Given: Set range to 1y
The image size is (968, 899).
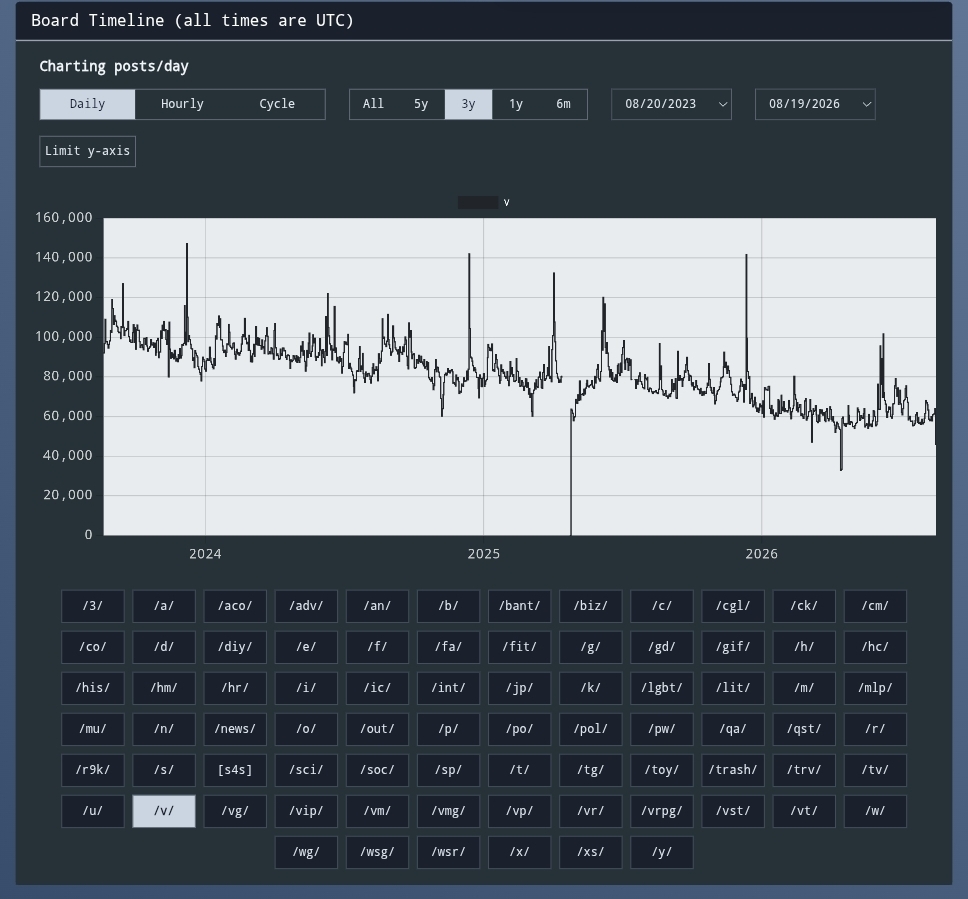Looking at the screenshot, I should pos(516,104).
